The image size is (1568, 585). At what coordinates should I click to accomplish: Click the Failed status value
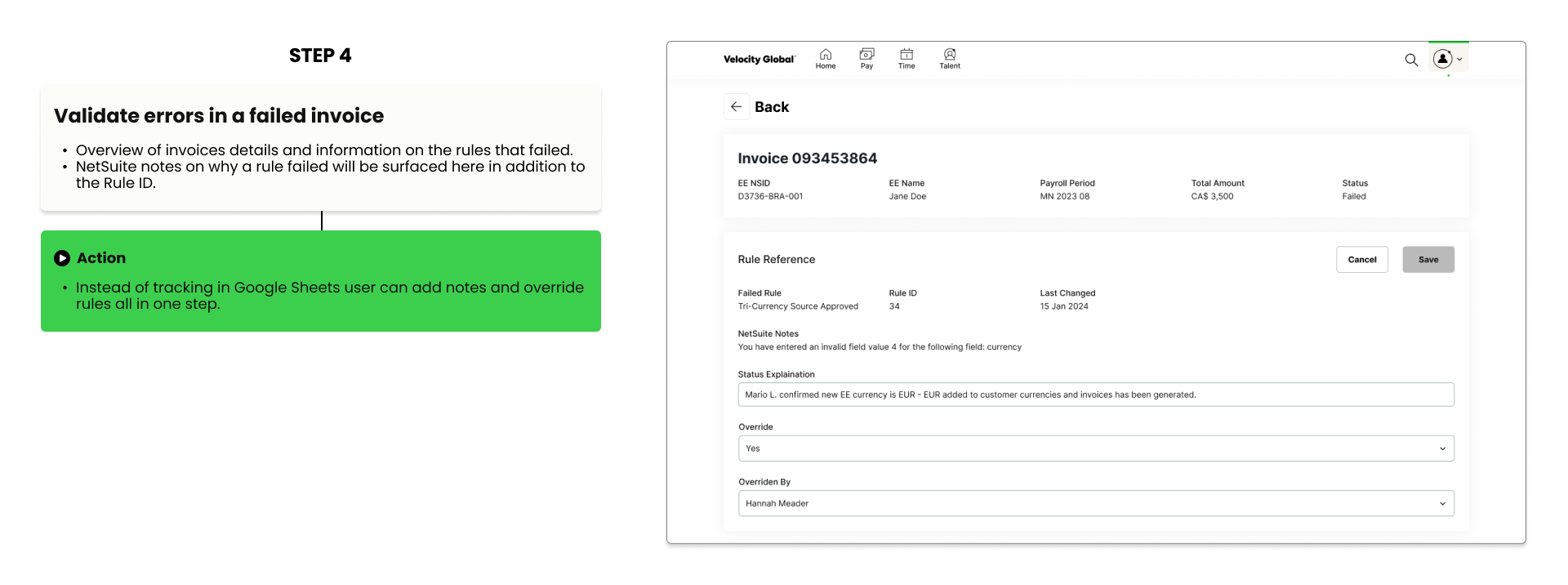click(1354, 196)
